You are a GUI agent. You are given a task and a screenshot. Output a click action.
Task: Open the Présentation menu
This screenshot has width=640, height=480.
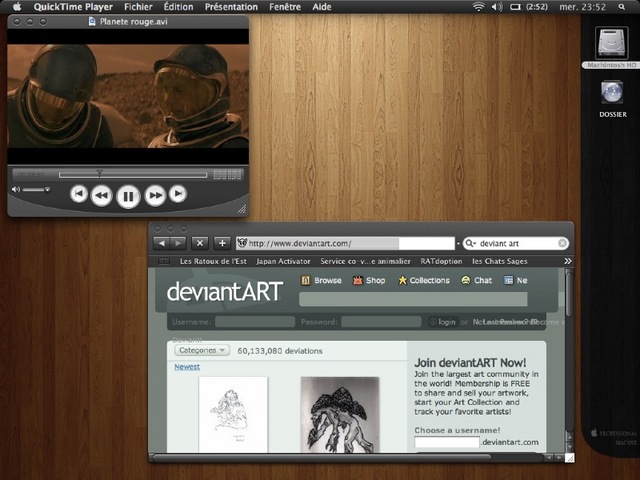[x=231, y=7]
